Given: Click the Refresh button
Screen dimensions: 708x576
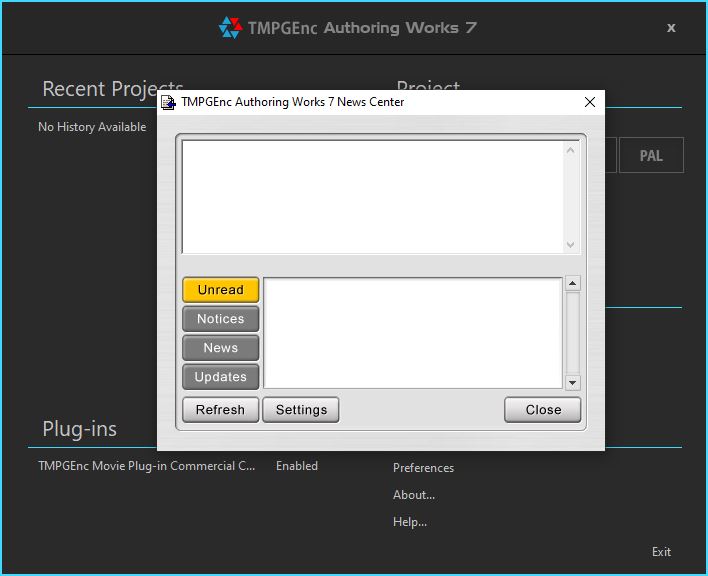Looking at the screenshot, I should (221, 410).
